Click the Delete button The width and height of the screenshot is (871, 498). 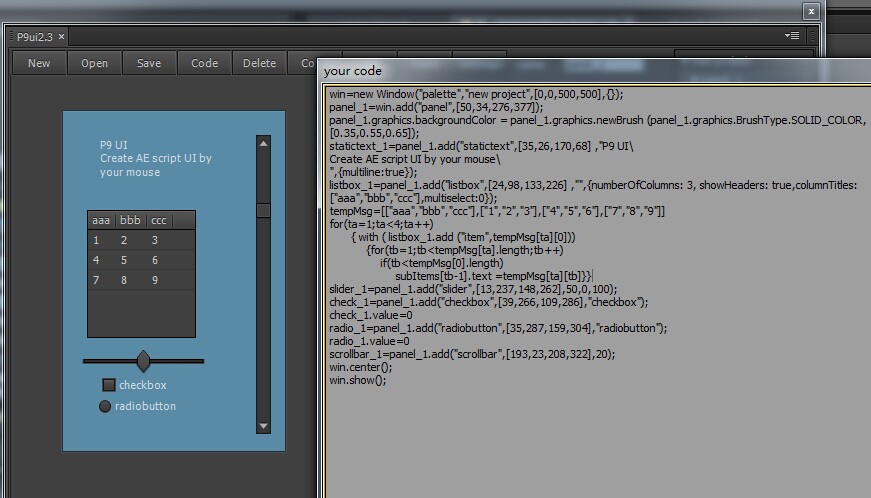(259, 63)
